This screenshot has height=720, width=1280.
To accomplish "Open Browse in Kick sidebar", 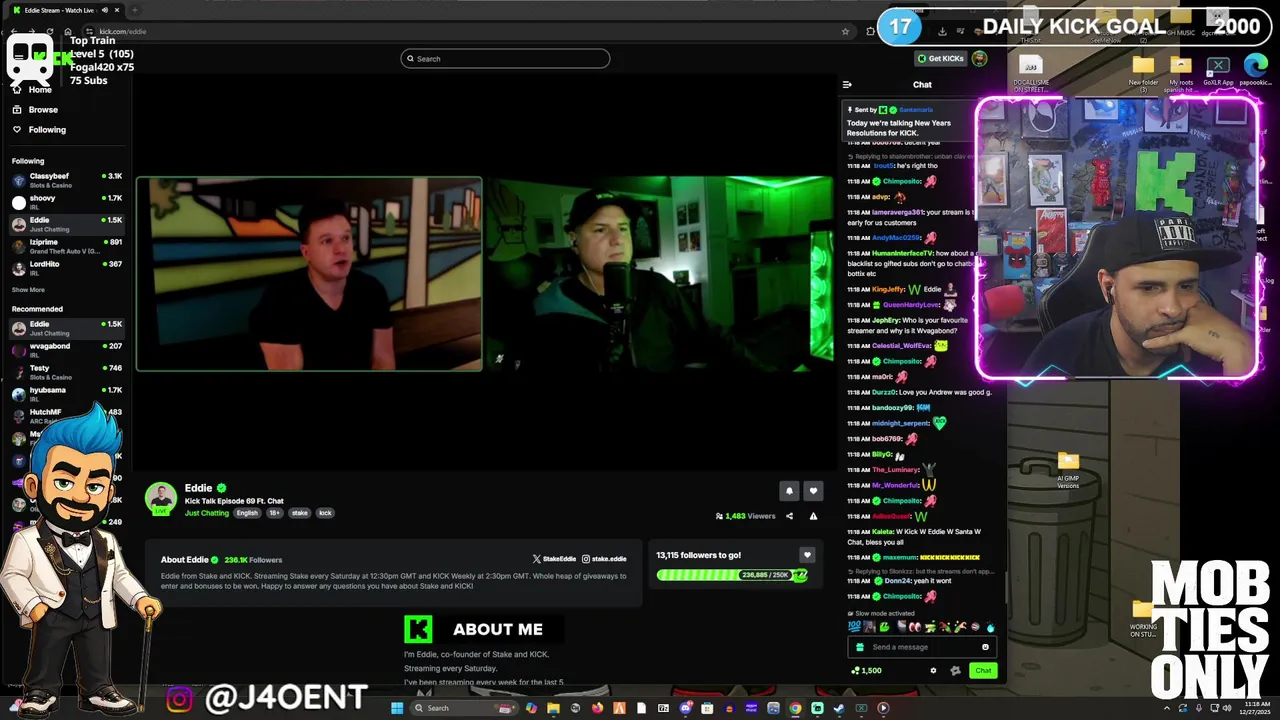I will [x=43, y=110].
